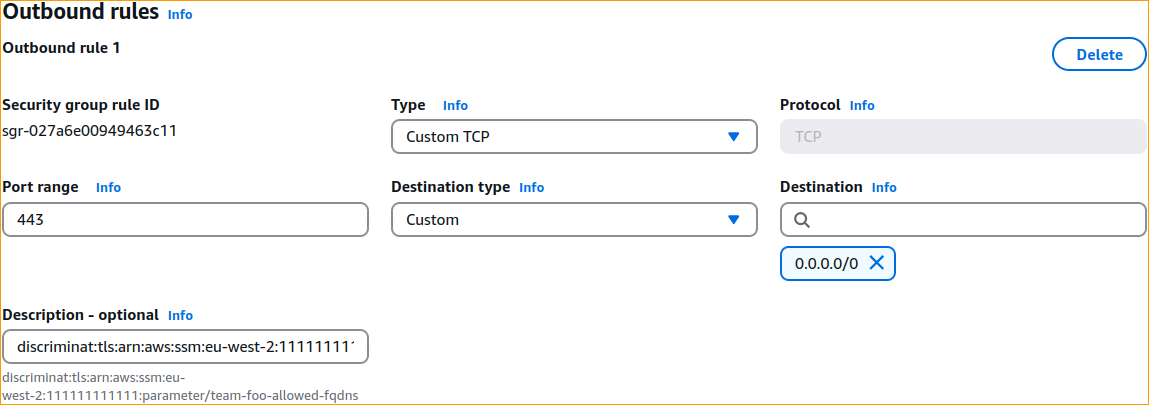
Task: Click the 0.0.0.0/0 chip label
Action: tap(826, 263)
